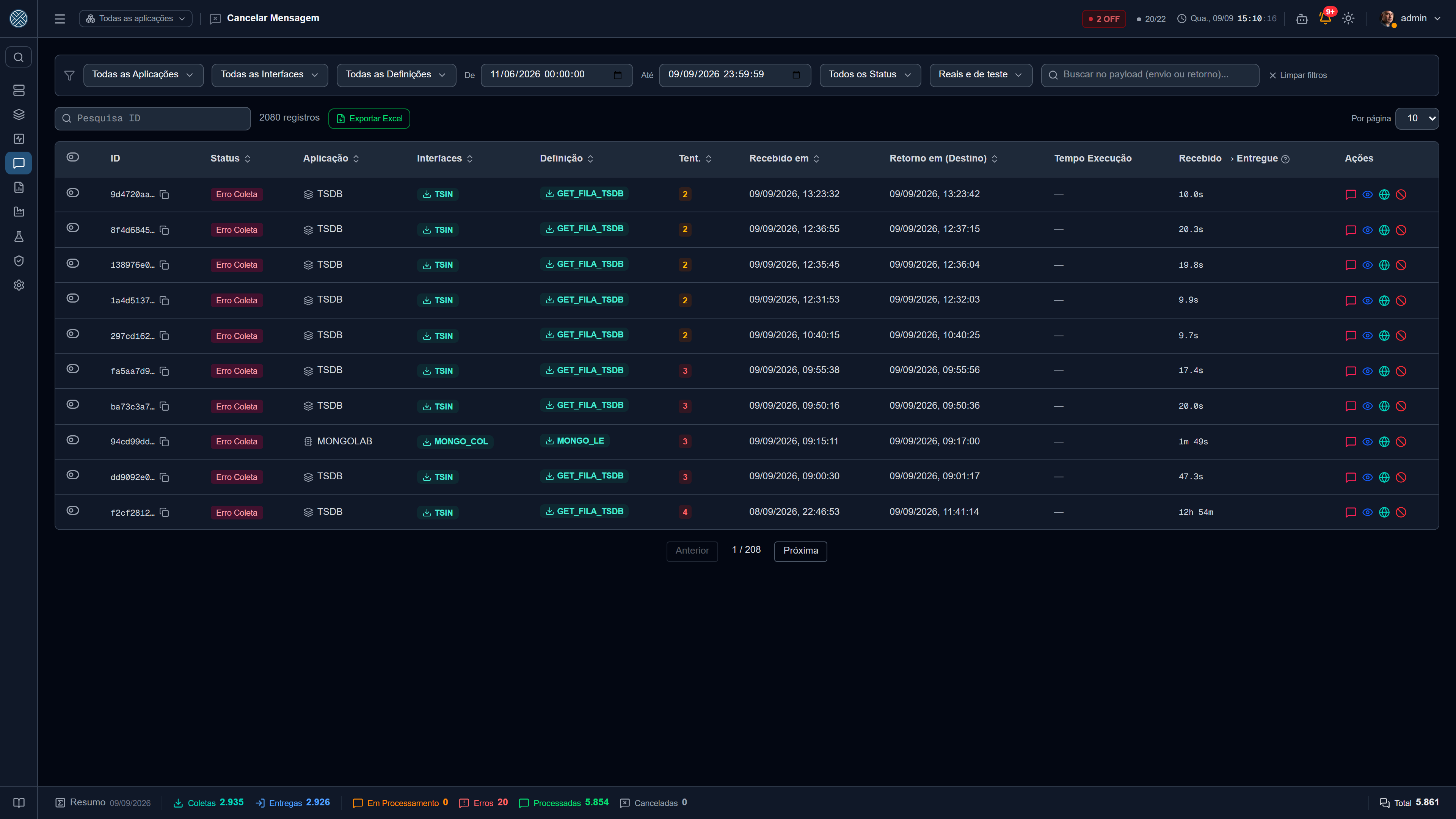Click the notifications bell icon

click(1325, 18)
